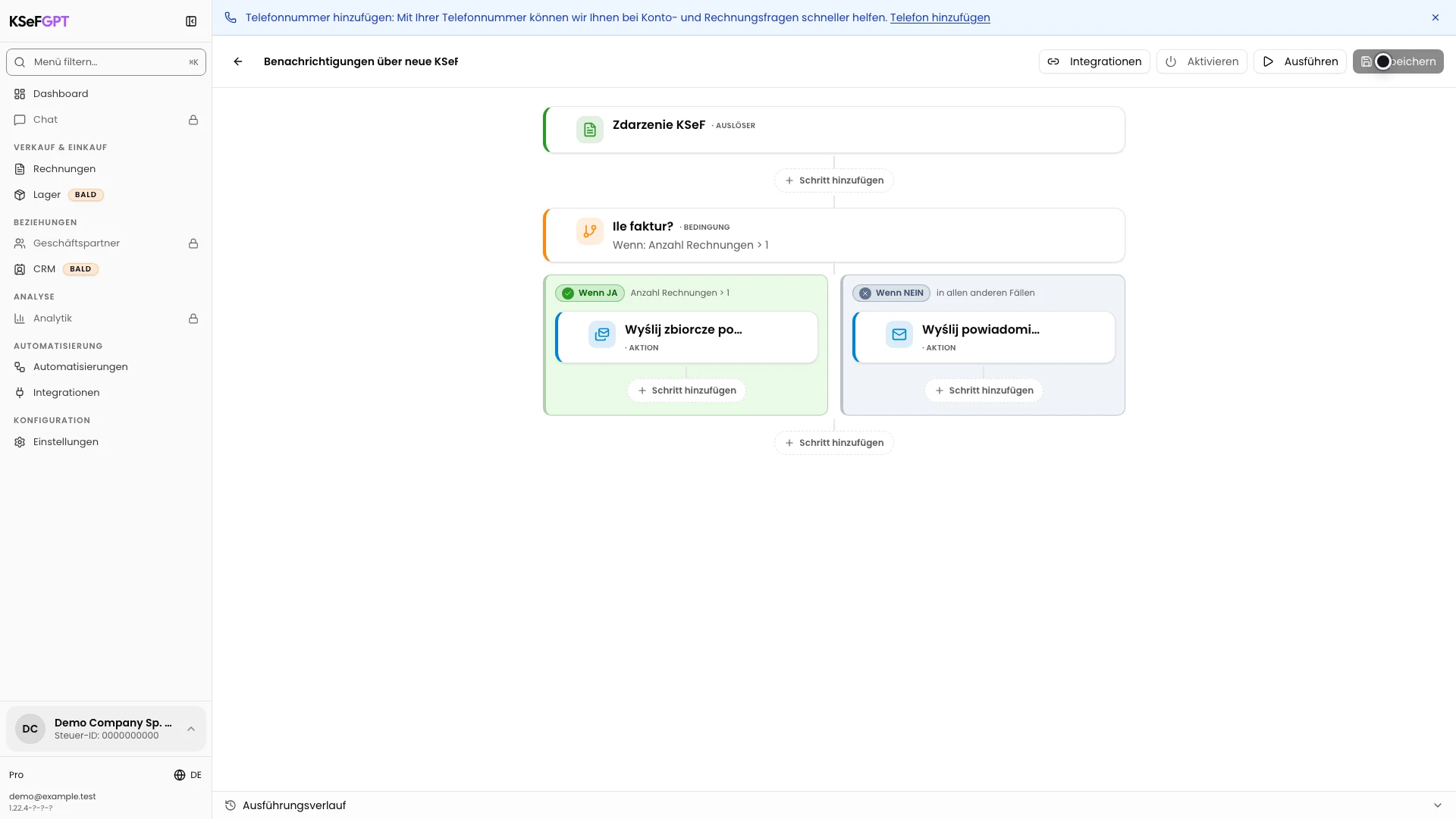This screenshot has width=1456, height=819.
Task: Click the history clock icon of Ausführungsverlauf
Action: pos(231,805)
